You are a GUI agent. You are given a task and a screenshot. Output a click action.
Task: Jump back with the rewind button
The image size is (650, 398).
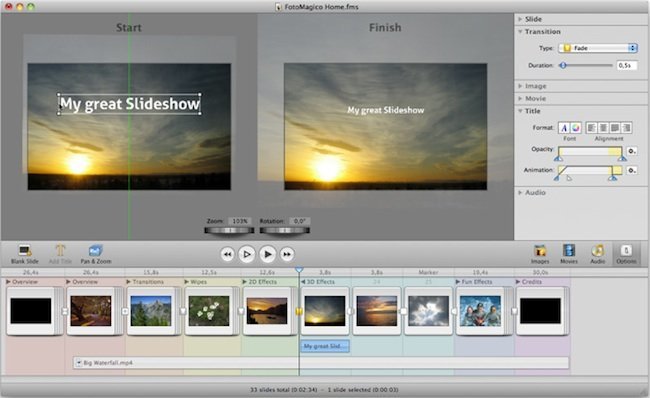coord(227,254)
